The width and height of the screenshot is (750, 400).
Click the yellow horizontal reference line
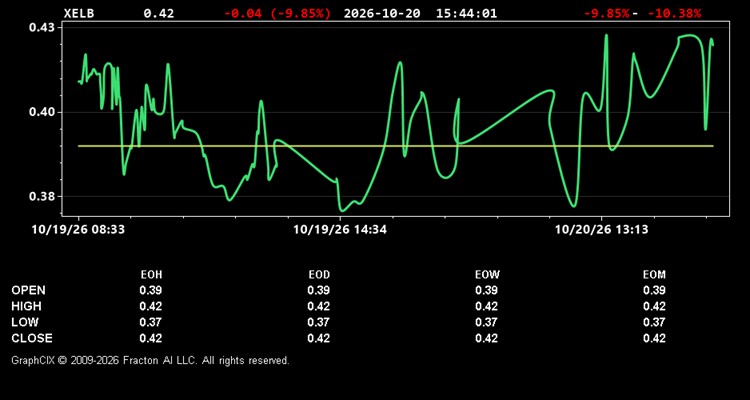pos(396,146)
